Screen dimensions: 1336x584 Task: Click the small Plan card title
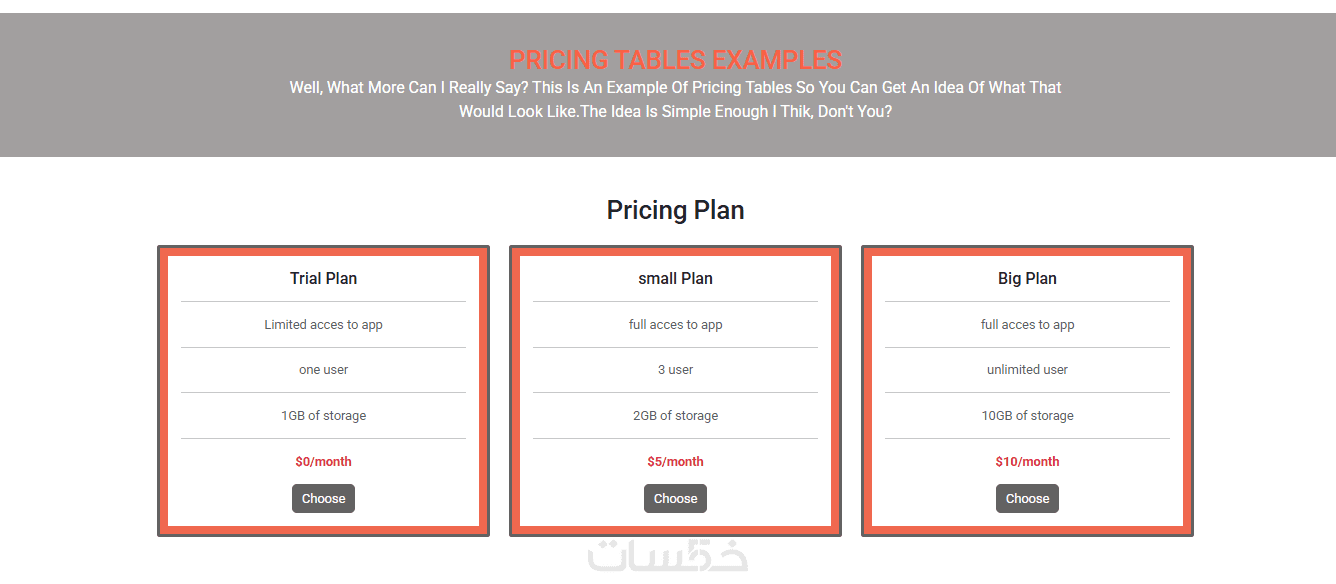pos(675,278)
